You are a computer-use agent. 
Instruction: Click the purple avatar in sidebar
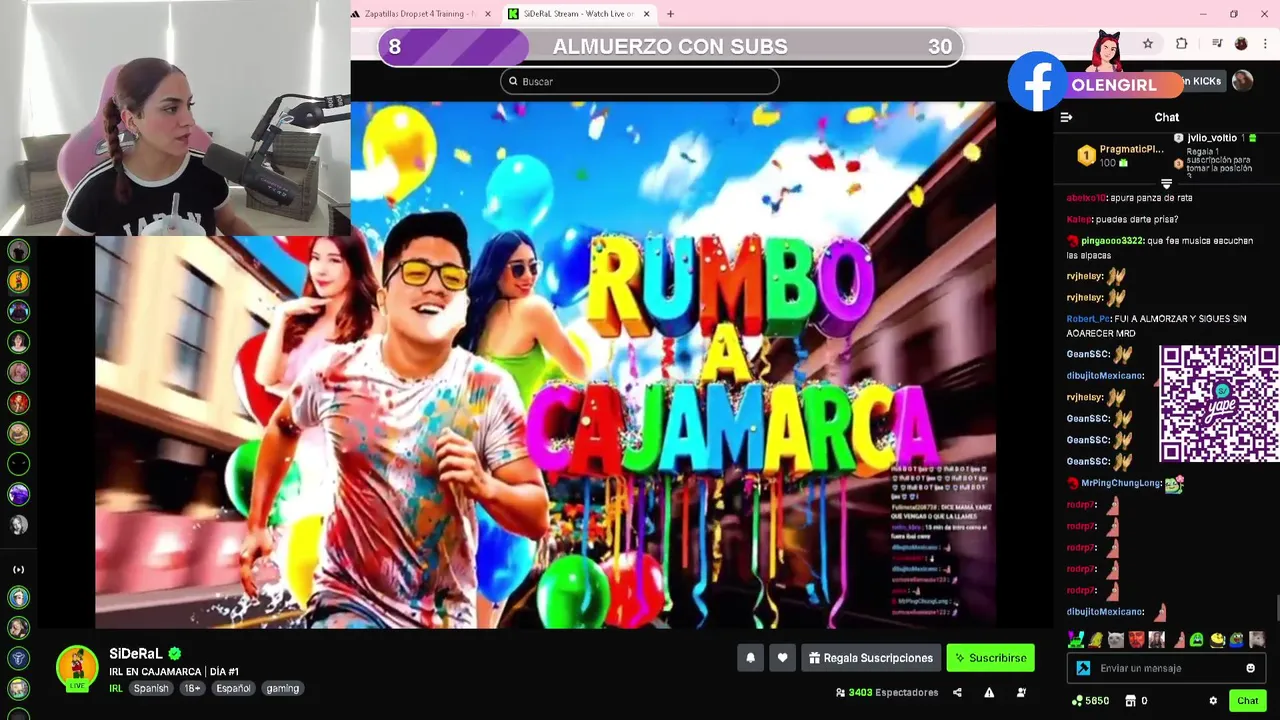click(x=19, y=494)
